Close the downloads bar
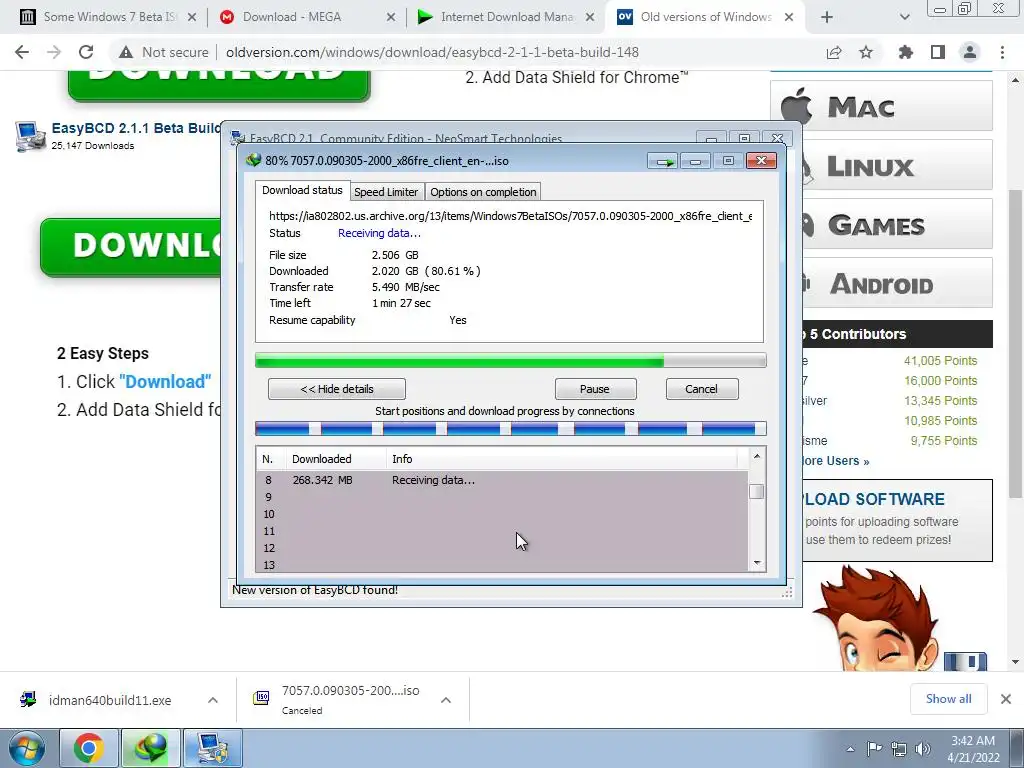Screen dimensions: 1024x768 (x=1006, y=699)
